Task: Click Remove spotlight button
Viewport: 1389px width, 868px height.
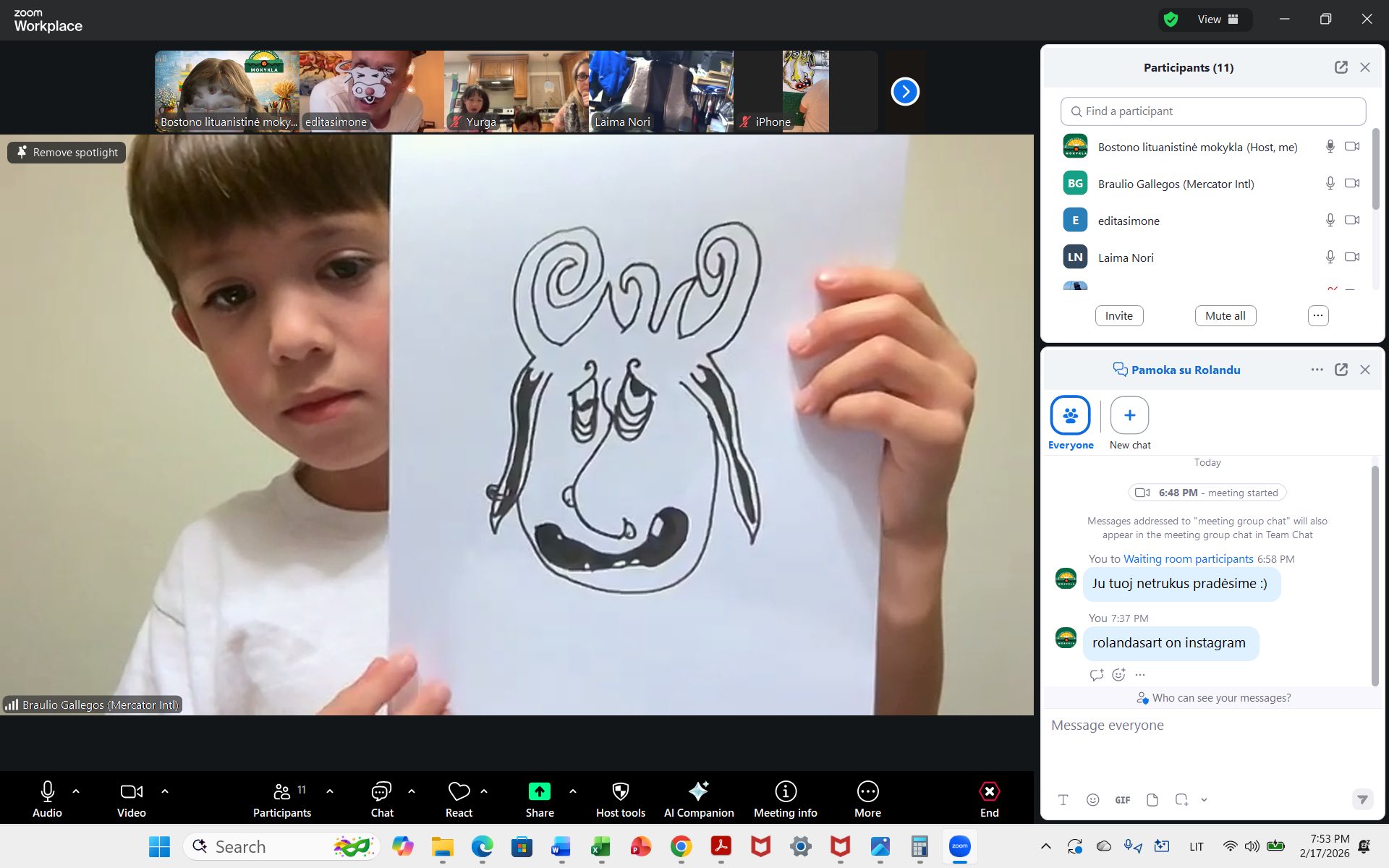Action: [67, 153]
